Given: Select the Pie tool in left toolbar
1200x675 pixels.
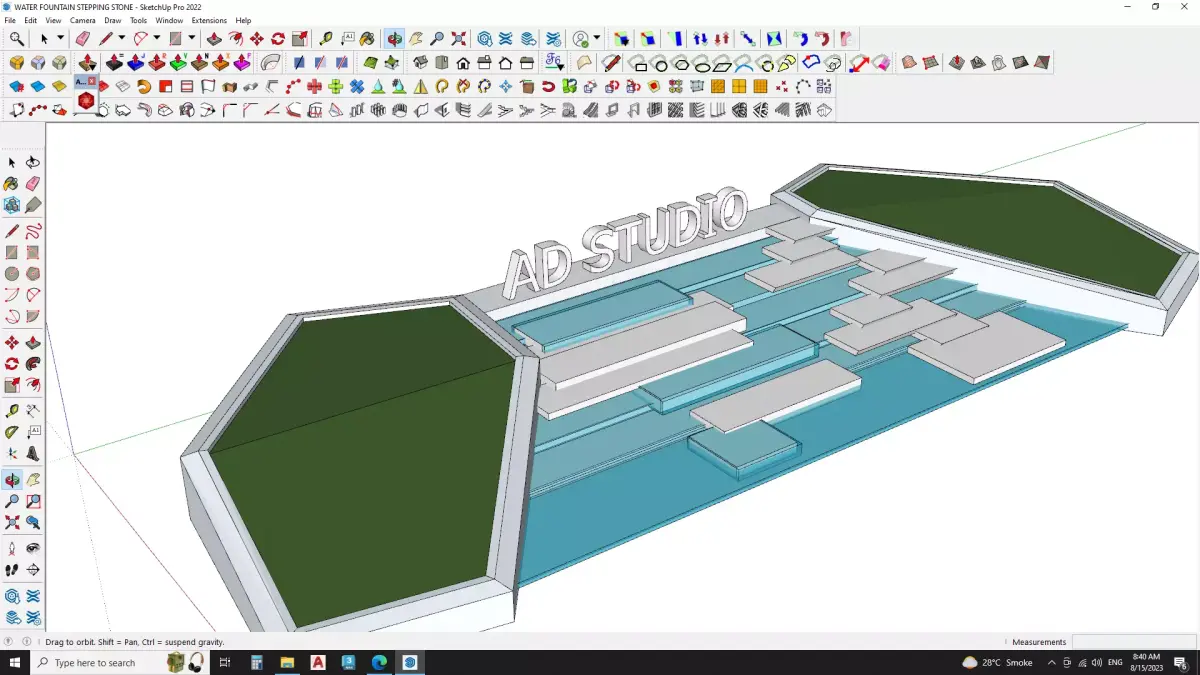Looking at the screenshot, I should tap(33, 316).
